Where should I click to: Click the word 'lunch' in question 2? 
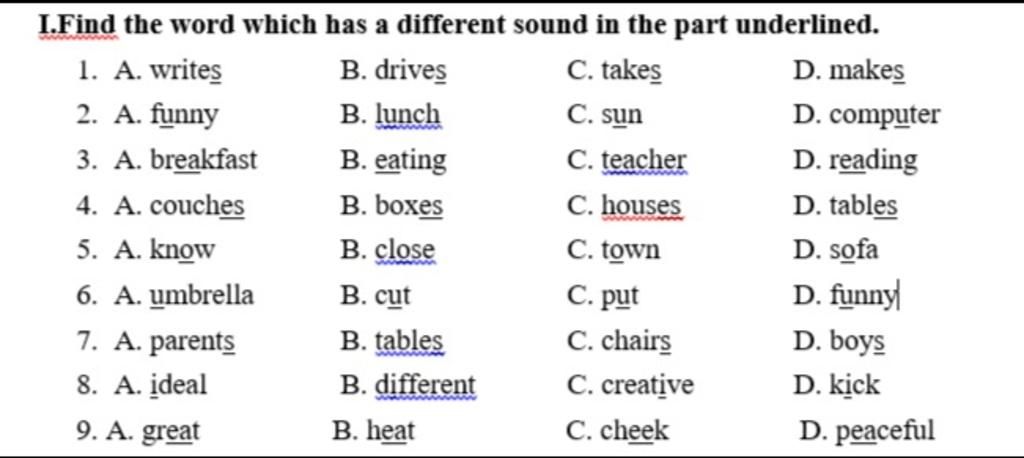[408, 115]
